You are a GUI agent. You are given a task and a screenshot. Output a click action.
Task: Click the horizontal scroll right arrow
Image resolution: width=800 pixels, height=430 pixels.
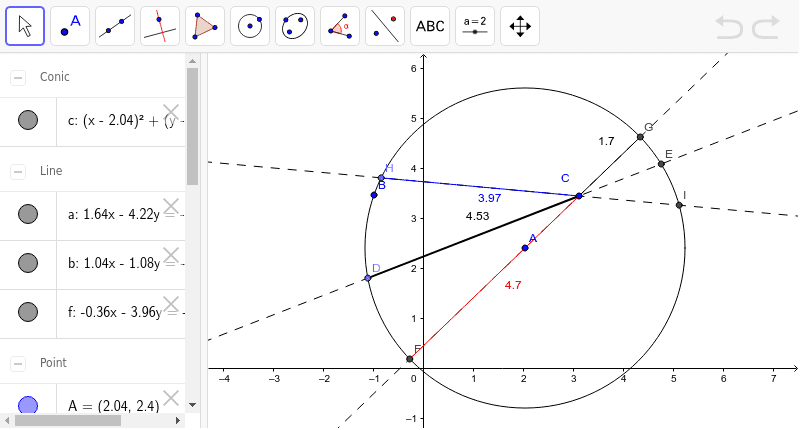point(178,420)
